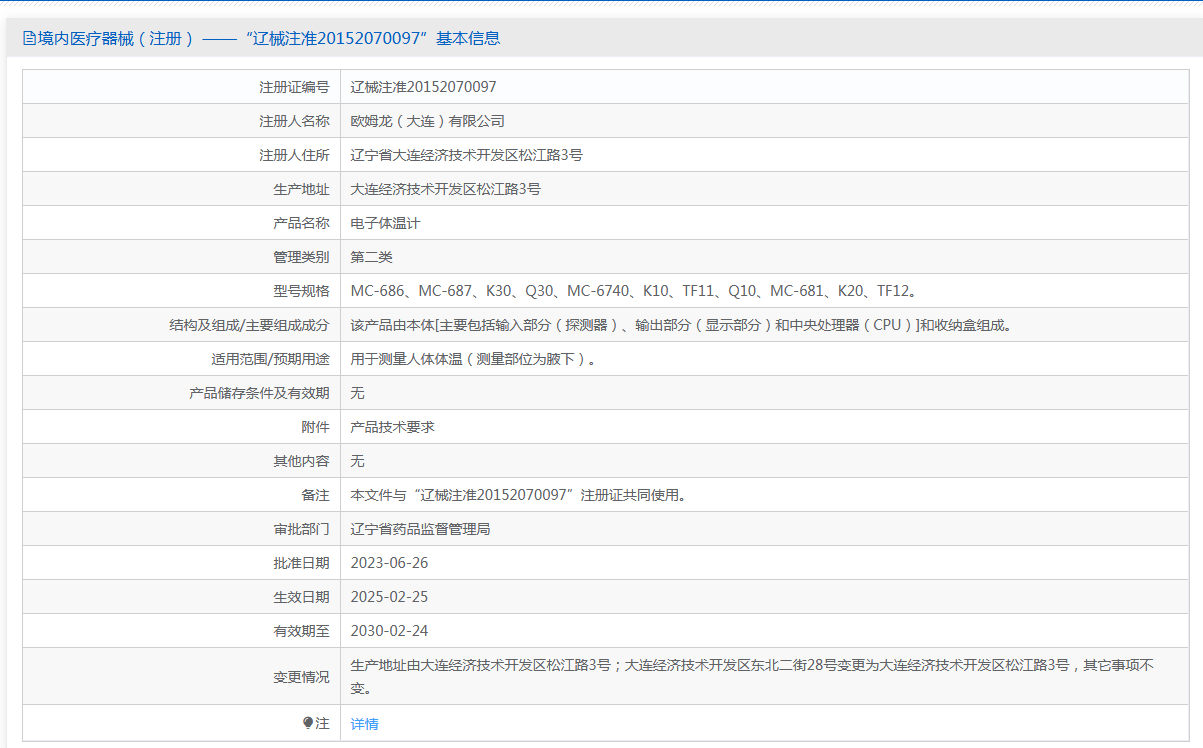This screenshot has height=748, width=1203.
Task: Click the 型号规格 row label
Action: pyautogui.click(x=301, y=291)
